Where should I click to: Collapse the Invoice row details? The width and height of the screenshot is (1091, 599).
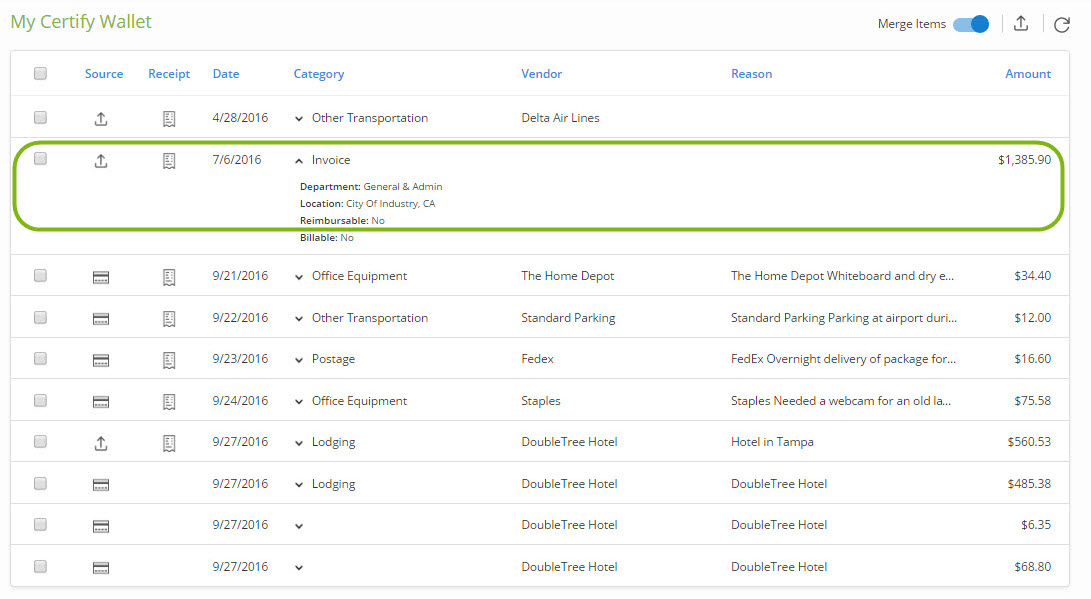click(x=298, y=161)
